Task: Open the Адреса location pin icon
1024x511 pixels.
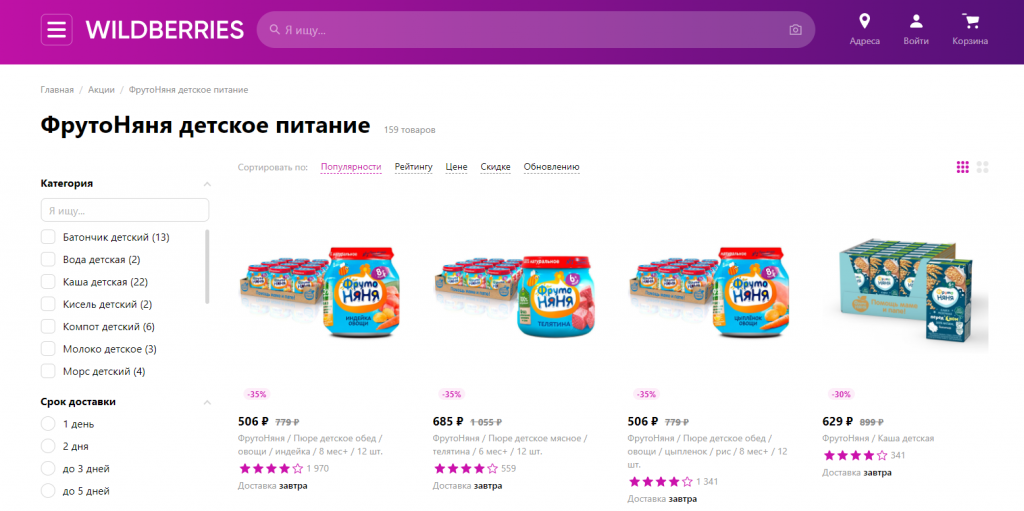Action: click(x=865, y=22)
